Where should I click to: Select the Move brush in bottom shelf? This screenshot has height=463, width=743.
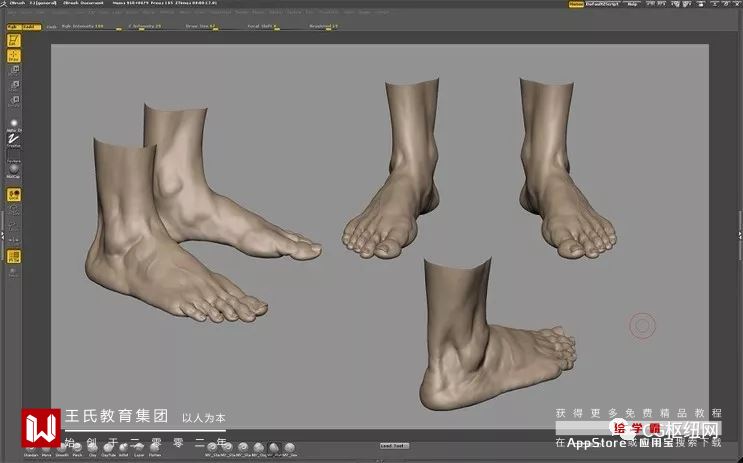pos(46,450)
